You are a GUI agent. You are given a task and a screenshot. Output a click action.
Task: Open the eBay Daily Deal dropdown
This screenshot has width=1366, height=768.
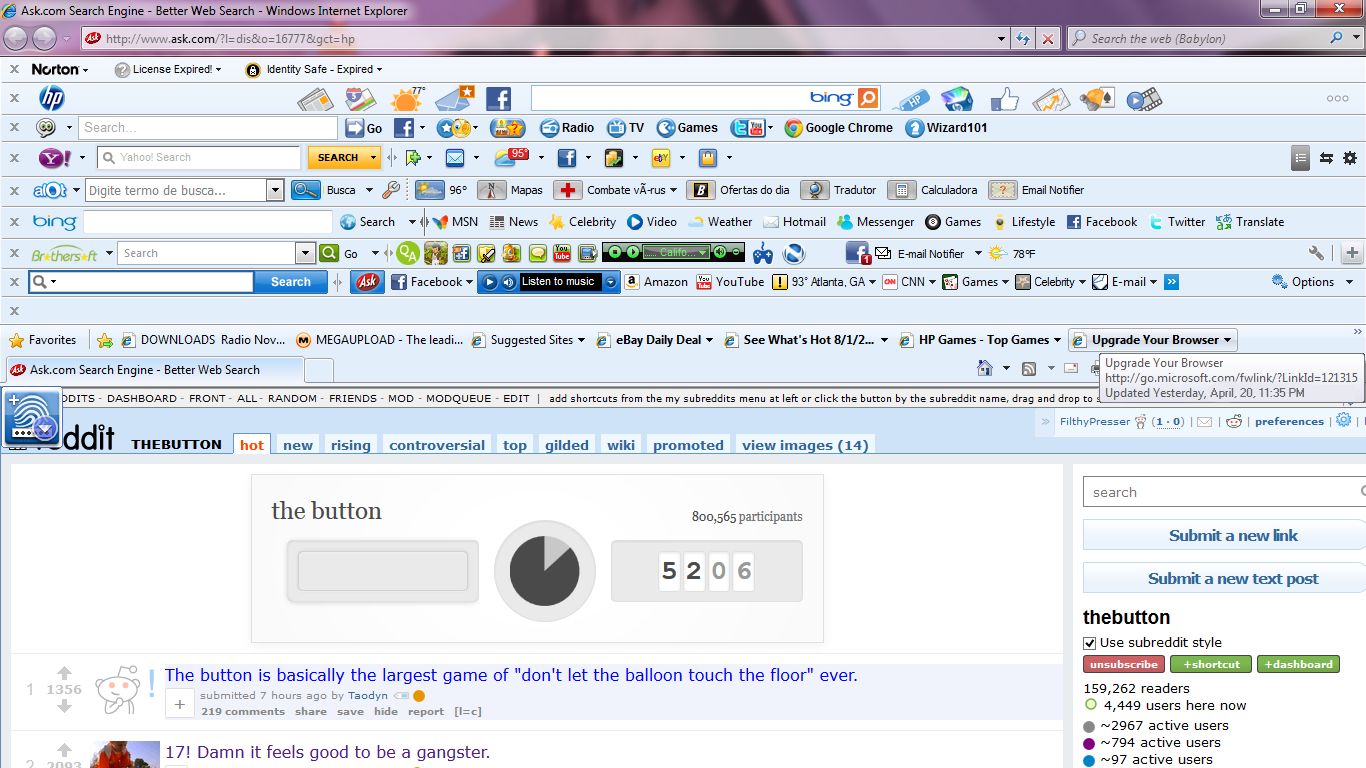tap(709, 339)
